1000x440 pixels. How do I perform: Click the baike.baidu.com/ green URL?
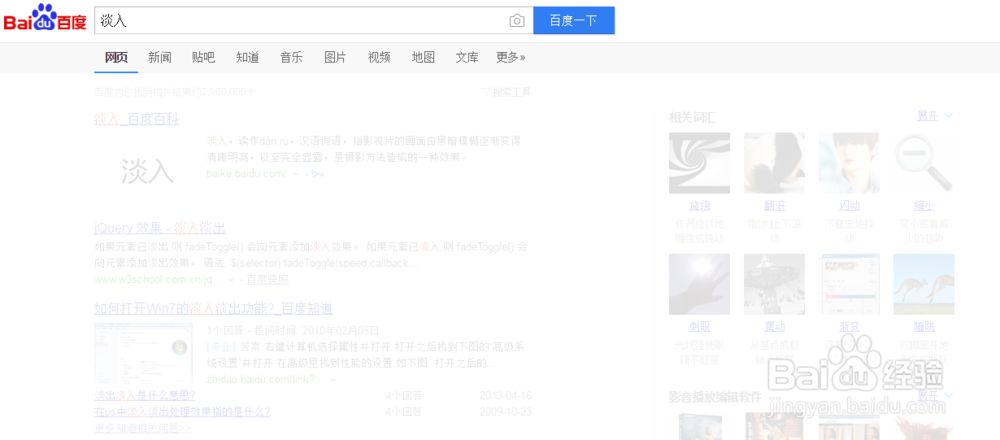[246, 173]
